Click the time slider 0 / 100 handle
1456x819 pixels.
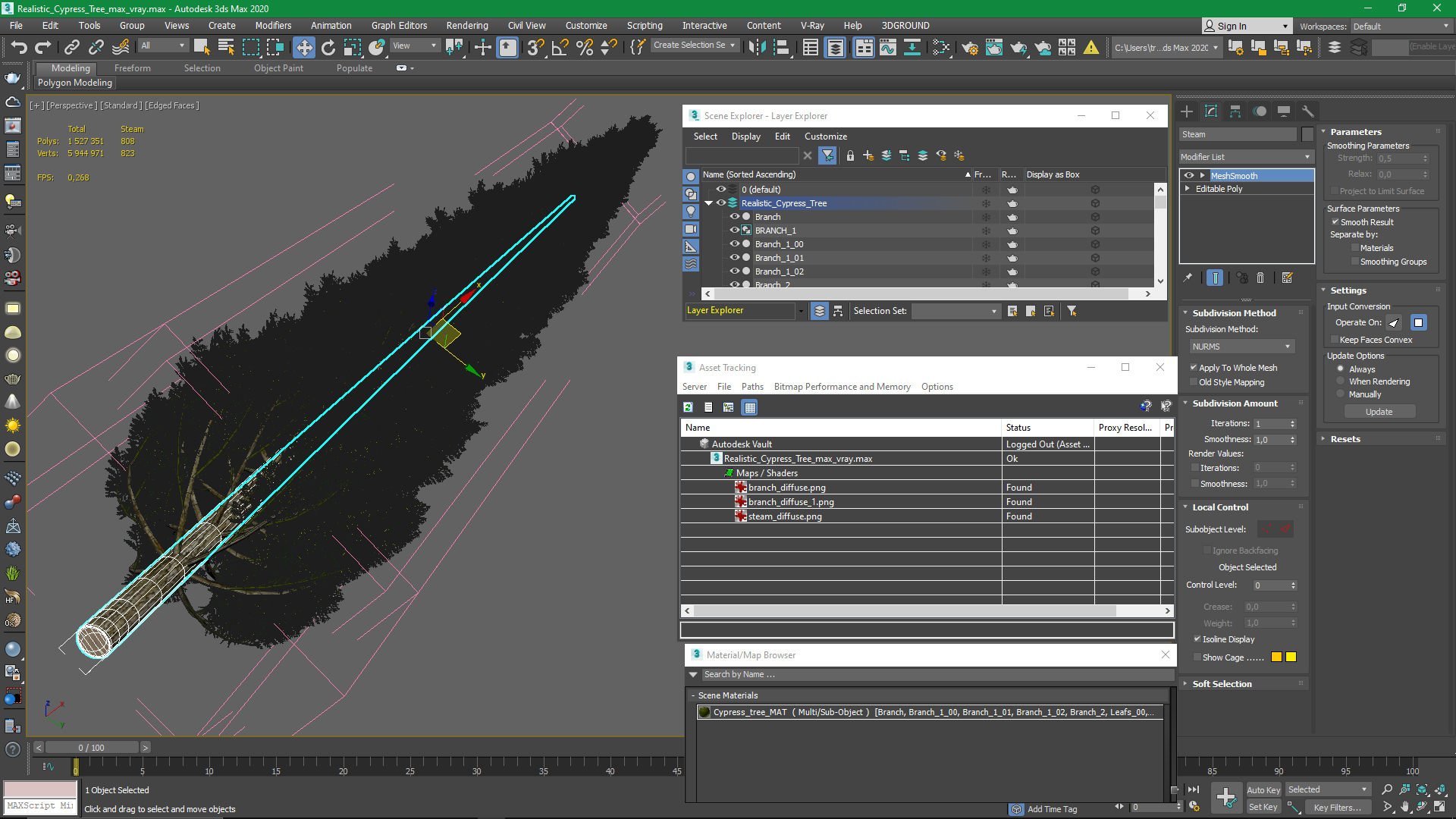[91, 748]
